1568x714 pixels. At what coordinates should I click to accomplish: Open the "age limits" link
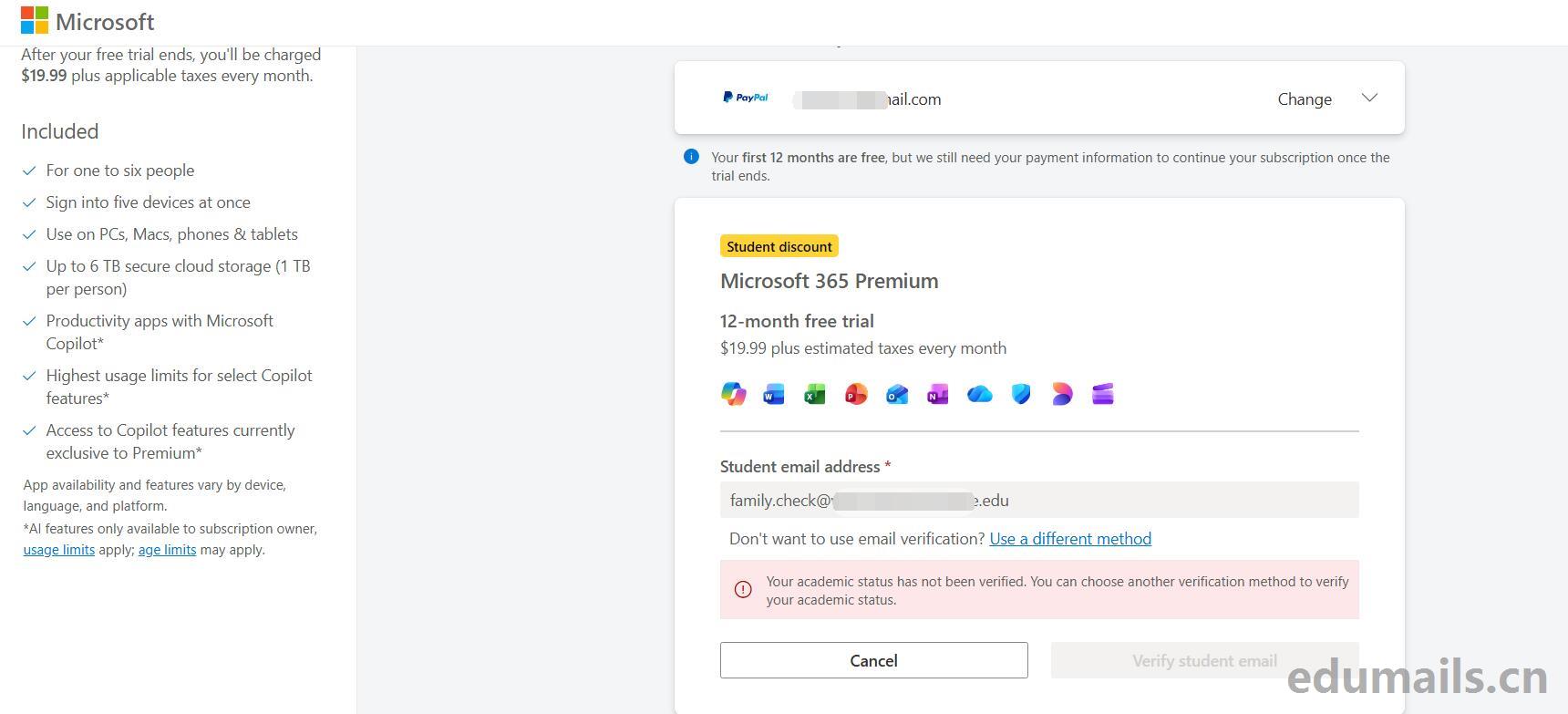click(167, 550)
